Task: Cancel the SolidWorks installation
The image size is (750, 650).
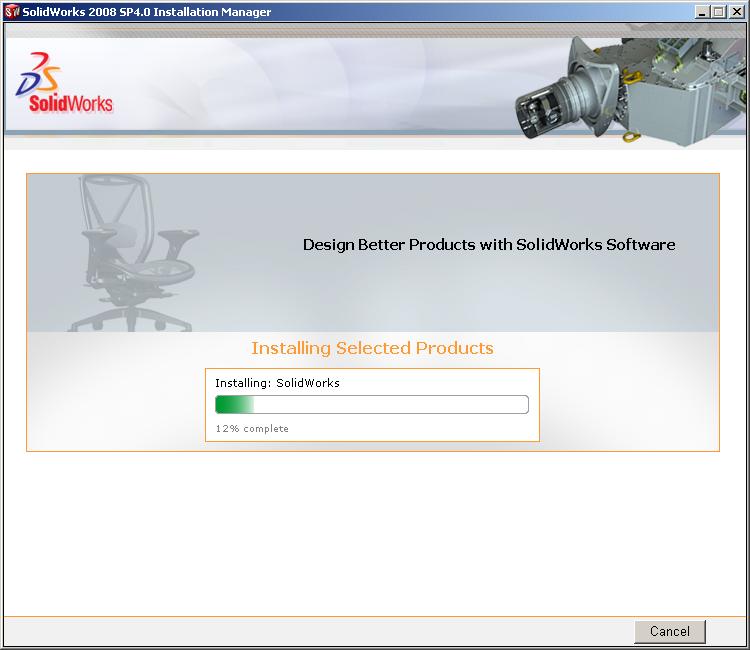Action: pyautogui.click(x=670, y=631)
